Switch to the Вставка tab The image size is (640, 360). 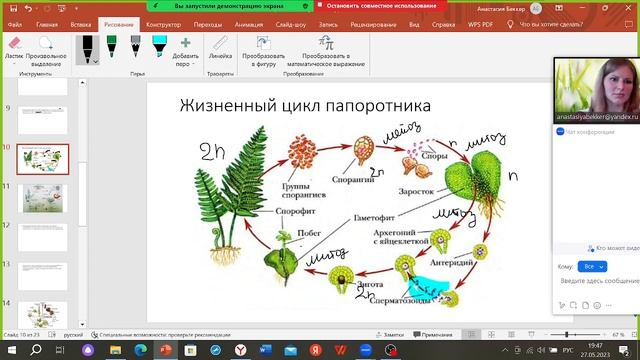pyautogui.click(x=80, y=24)
